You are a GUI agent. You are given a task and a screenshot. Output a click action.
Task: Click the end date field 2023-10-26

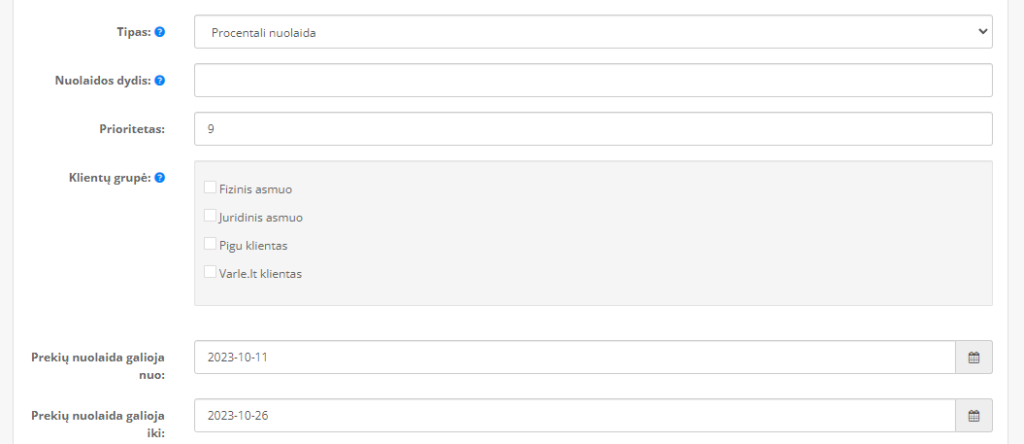(x=575, y=415)
